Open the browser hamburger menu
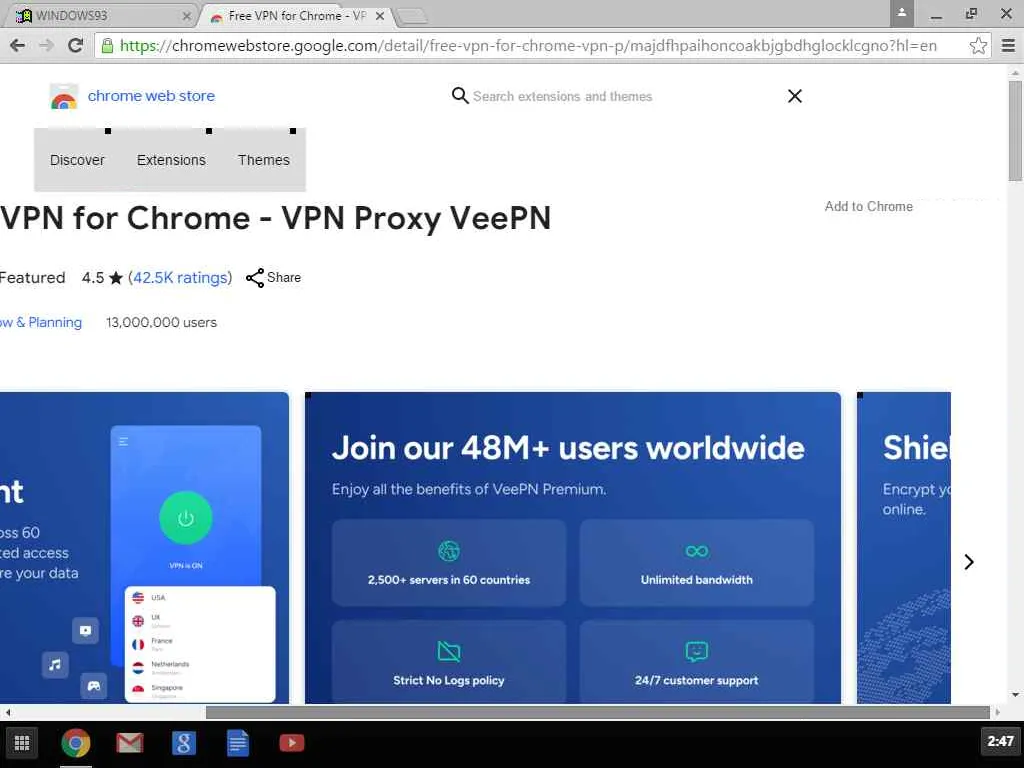The height and width of the screenshot is (768, 1024). click(x=1008, y=46)
